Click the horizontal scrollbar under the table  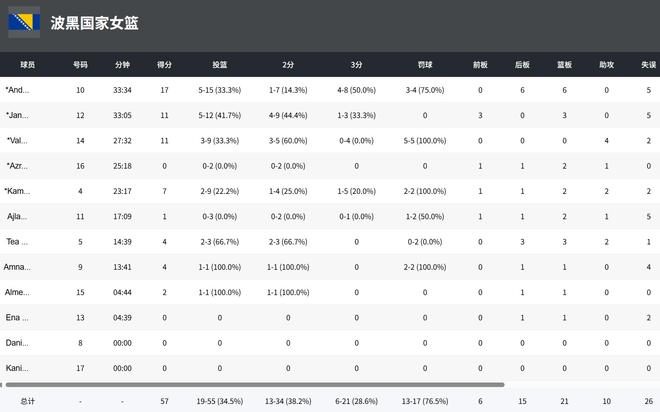[x=250, y=384]
